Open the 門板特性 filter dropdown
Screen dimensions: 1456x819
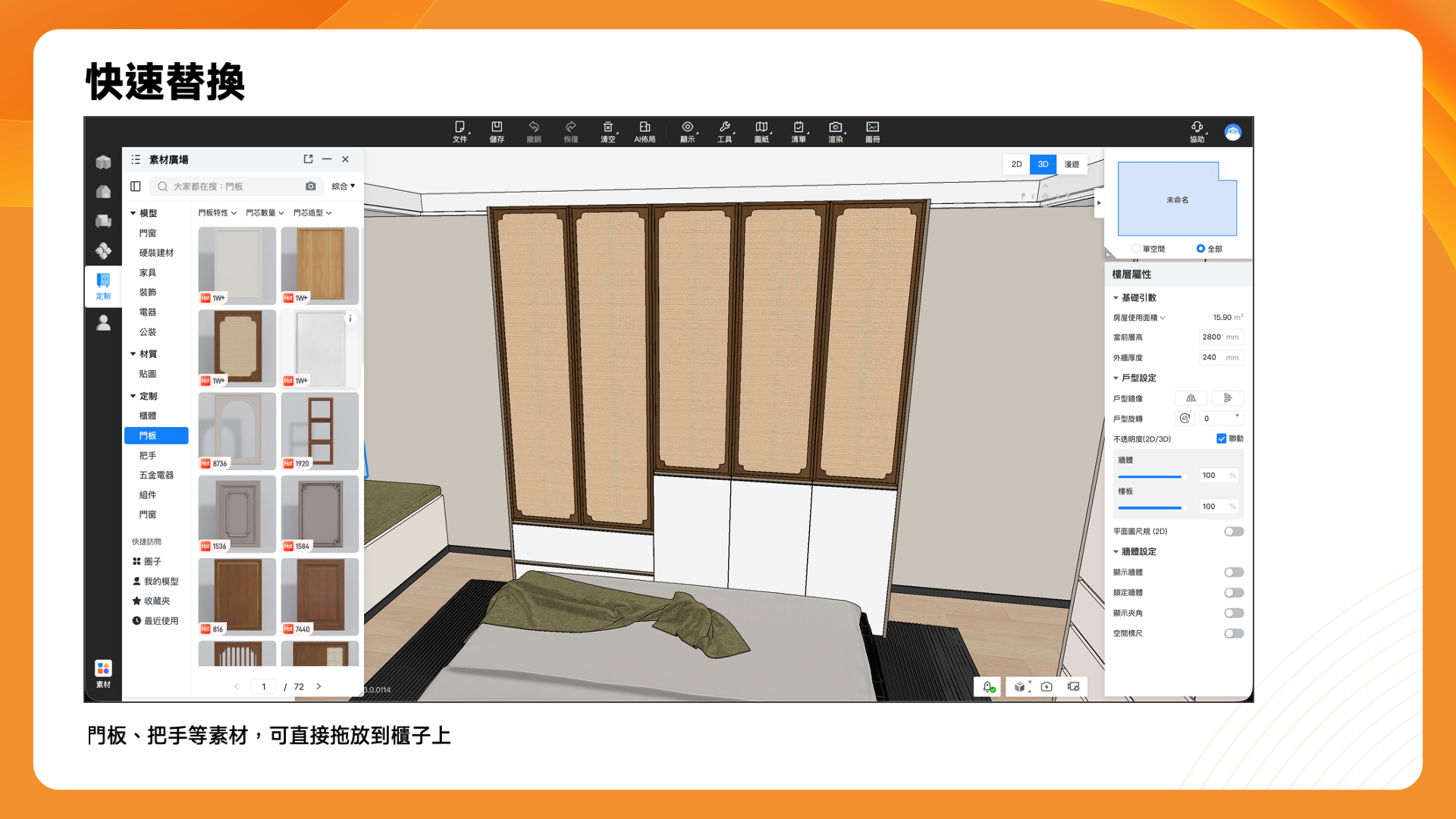point(217,213)
